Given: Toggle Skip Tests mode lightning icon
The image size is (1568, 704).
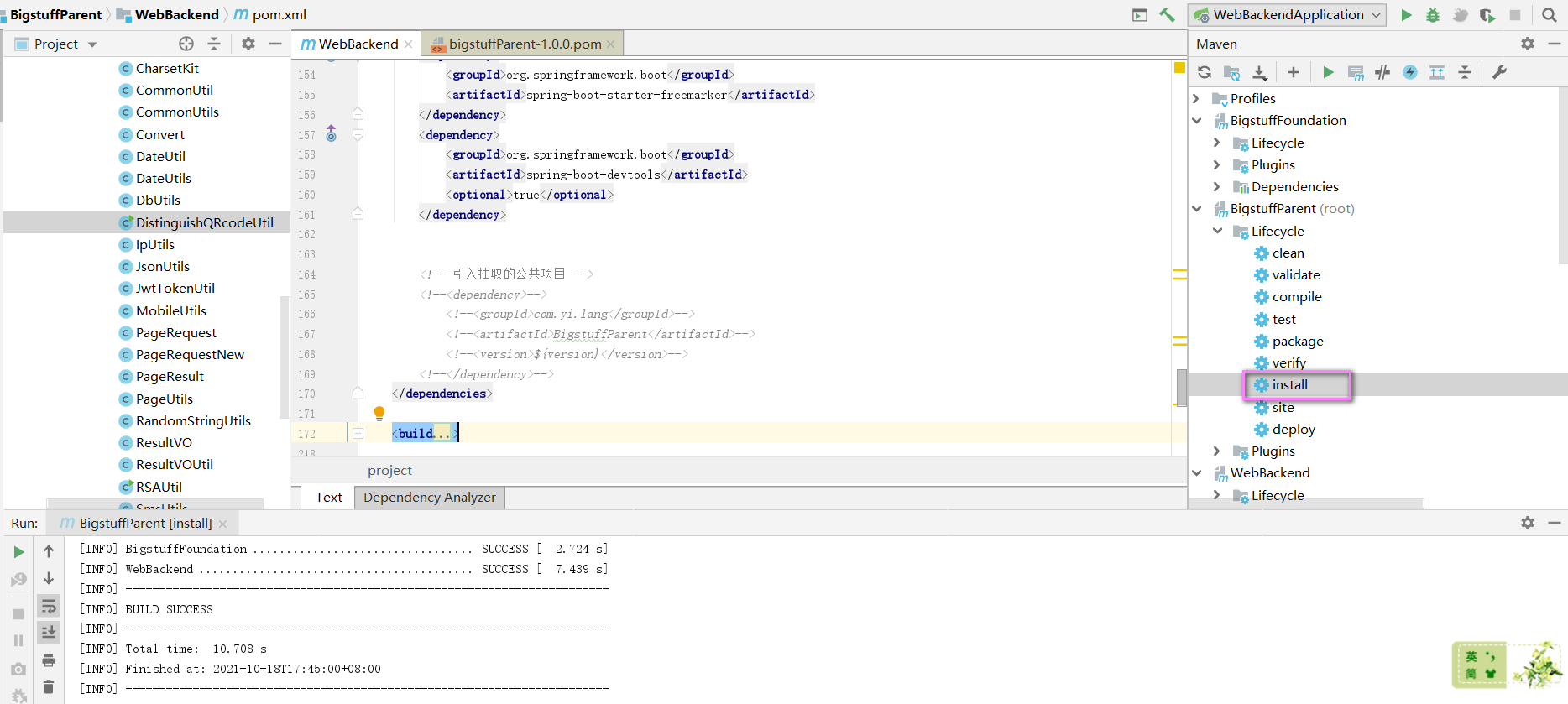Looking at the screenshot, I should pyautogui.click(x=1410, y=72).
